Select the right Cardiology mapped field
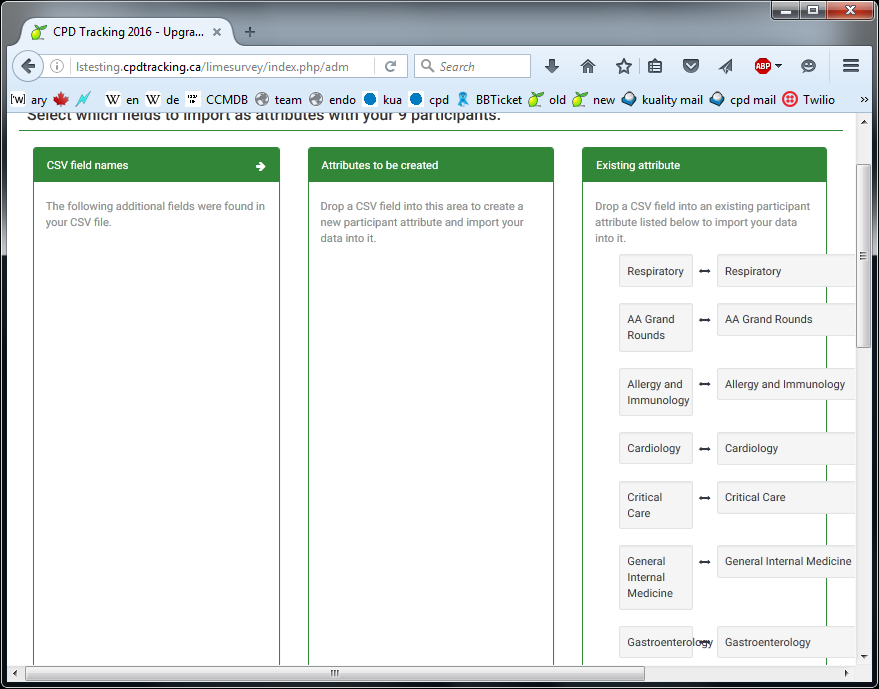 tap(786, 448)
